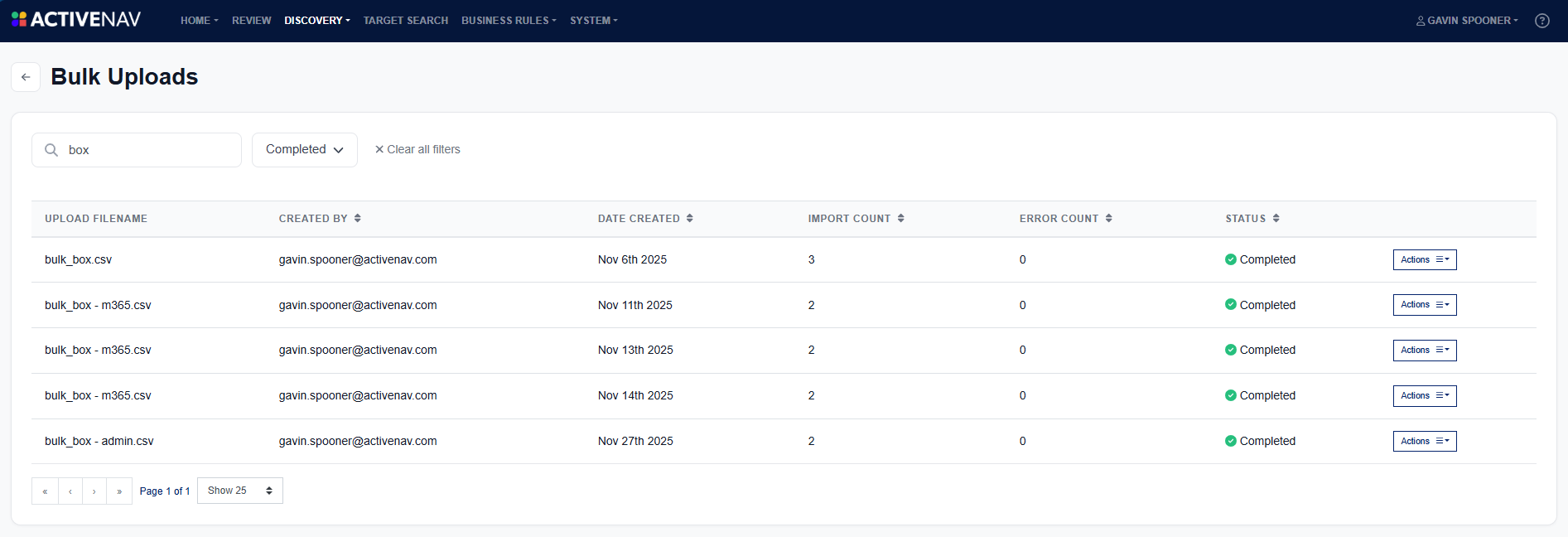Click 'Nov 13th 2025' date cell

click(x=635, y=350)
